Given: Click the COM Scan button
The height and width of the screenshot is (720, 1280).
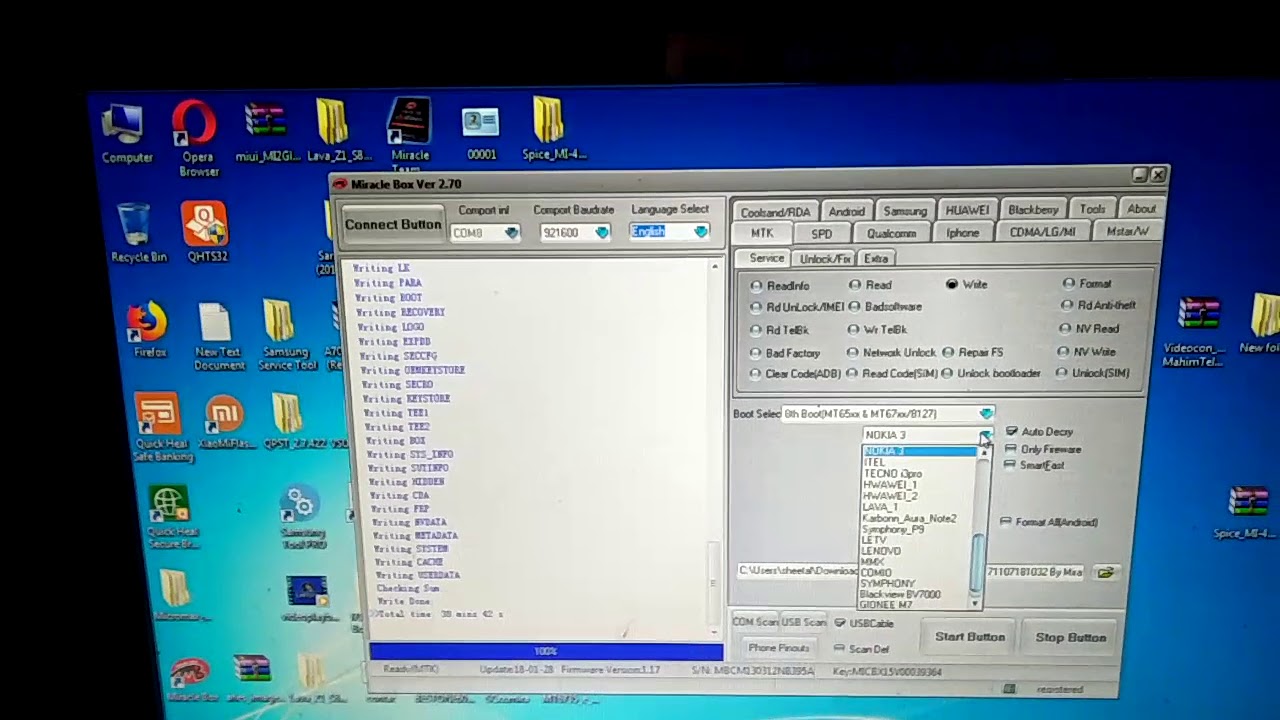Looking at the screenshot, I should point(755,622).
